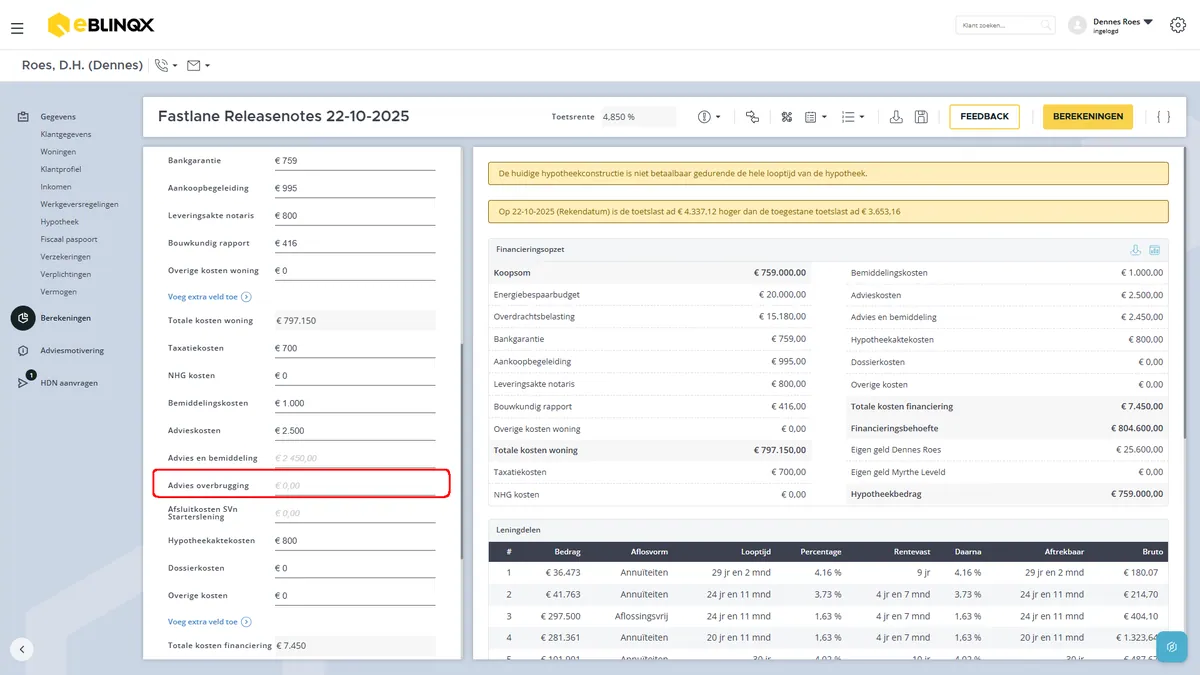Open Fiscaal paspoort in sidebar

coord(69,240)
